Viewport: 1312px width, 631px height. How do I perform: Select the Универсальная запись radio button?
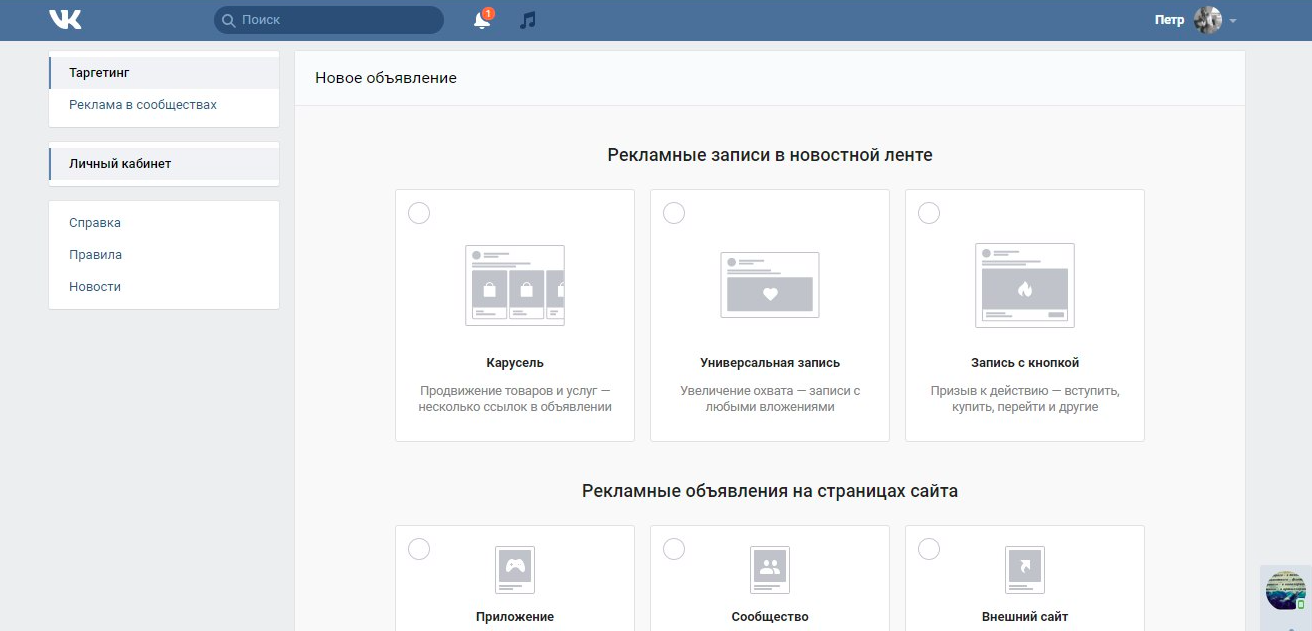674,213
